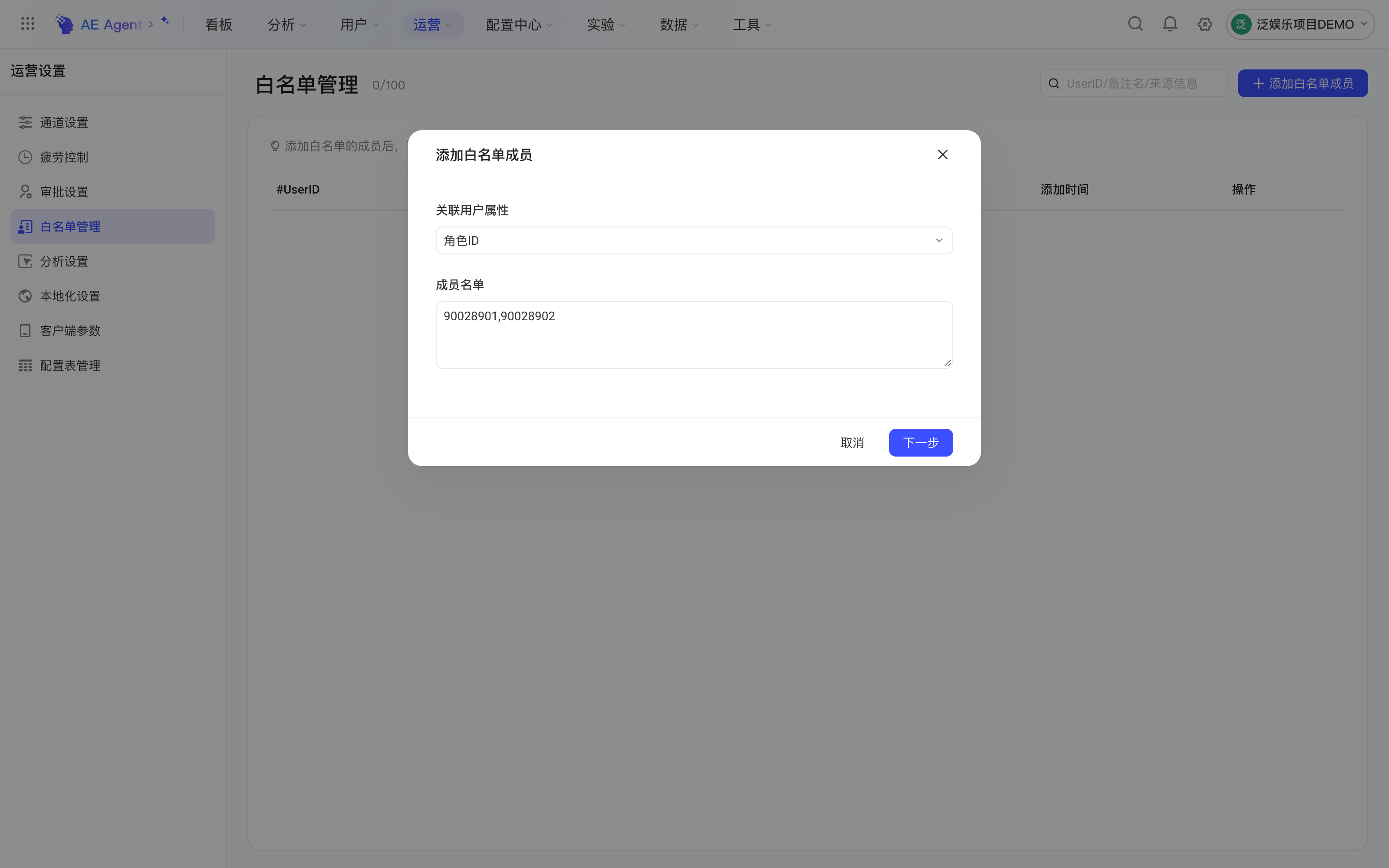
Task: Open notifications bell icon
Action: [x=1170, y=24]
